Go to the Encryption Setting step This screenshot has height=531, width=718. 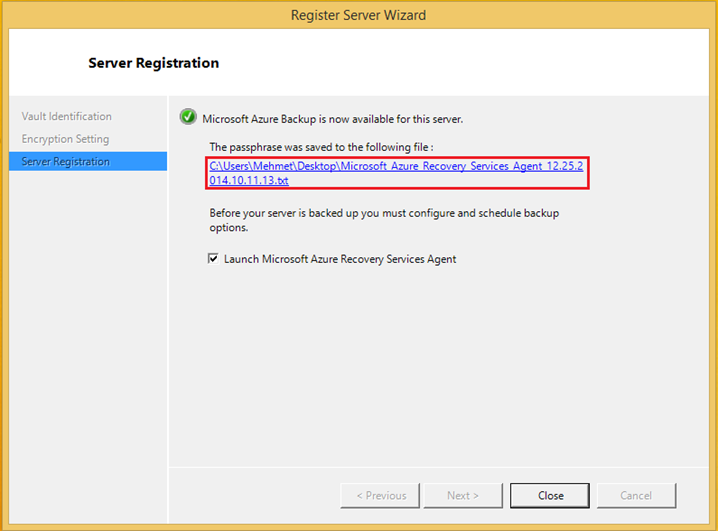pos(65,139)
